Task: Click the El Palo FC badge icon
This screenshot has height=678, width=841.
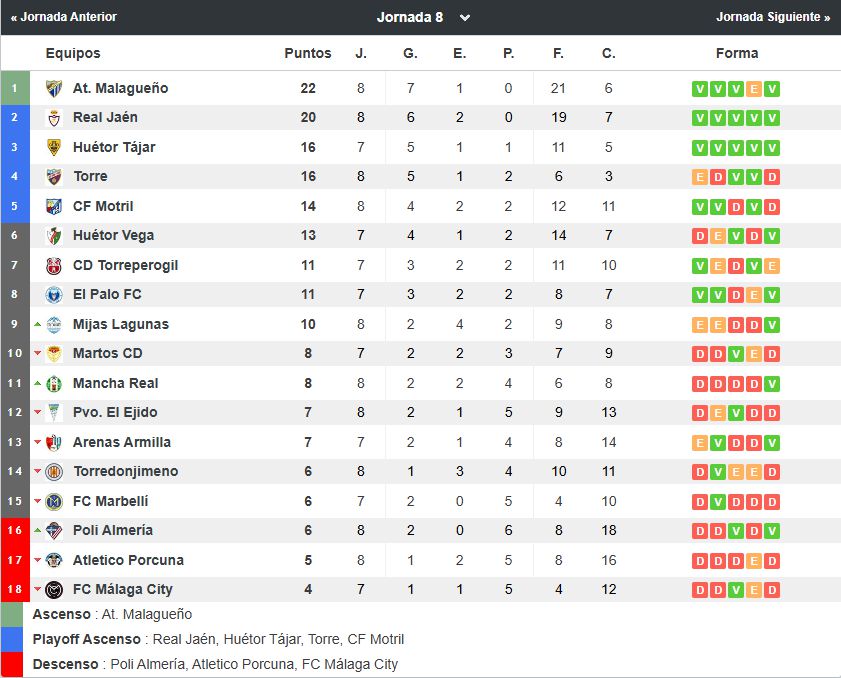Action: pos(54,295)
